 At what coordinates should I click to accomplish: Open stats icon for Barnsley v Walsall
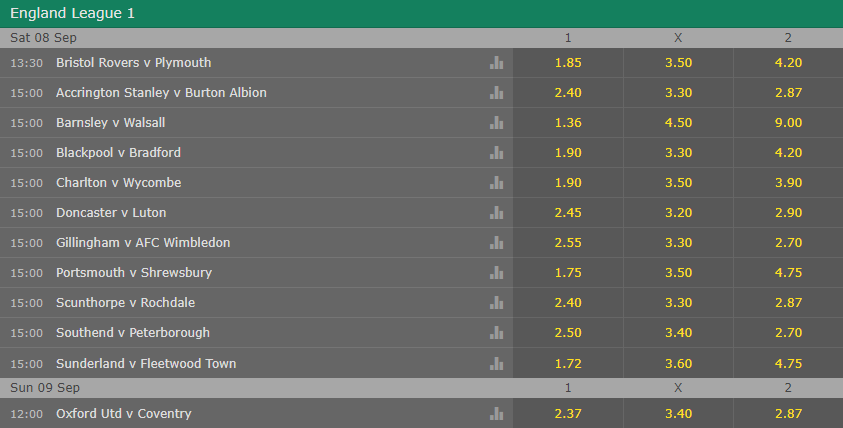click(x=497, y=123)
